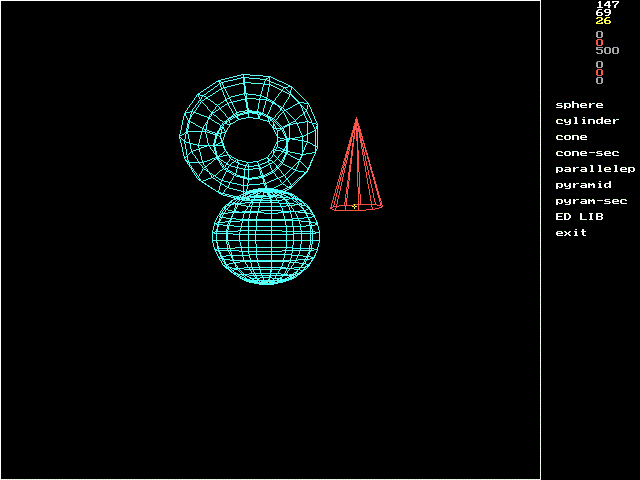Viewport: 640px width, 480px height.
Task: Pick the pyram-sec option
Action: (591, 201)
